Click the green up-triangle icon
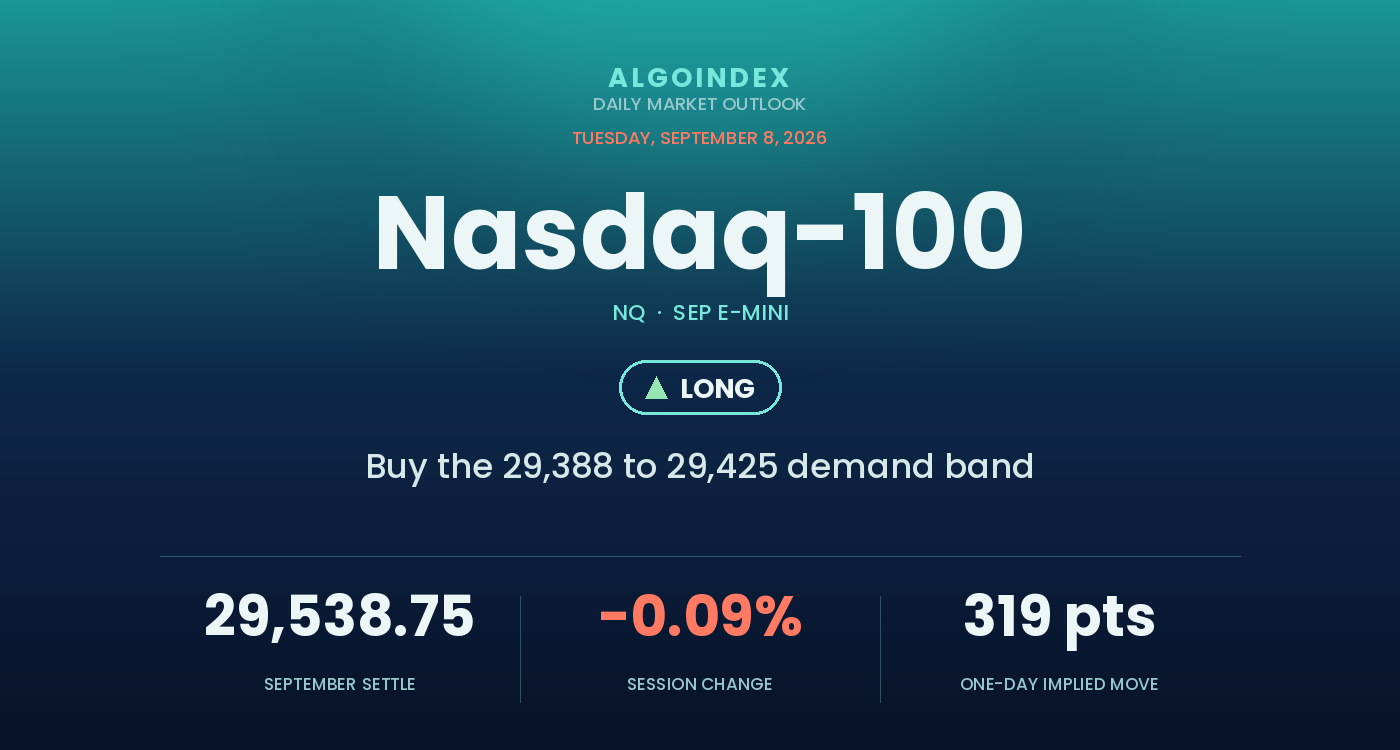Screen dimensions: 1400x750 pos(656,388)
